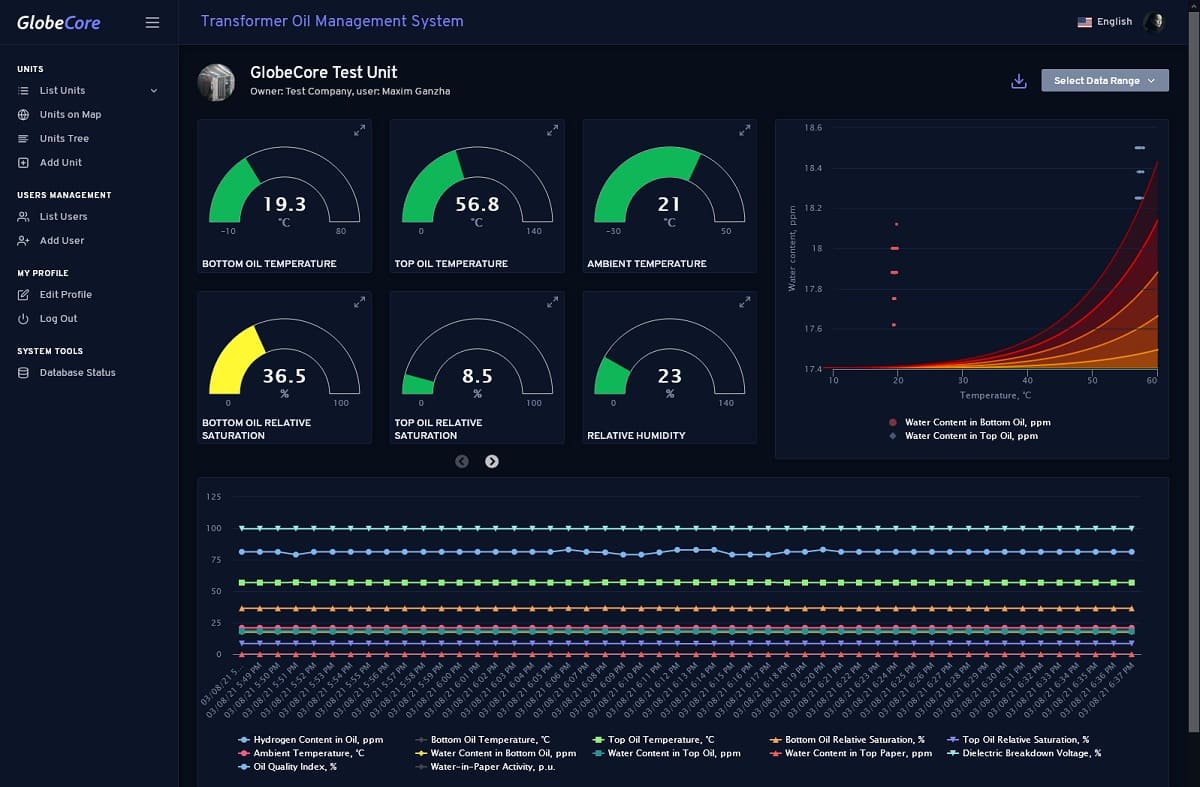The width and height of the screenshot is (1200, 787).
Task: Open Units on Map page
Action: 70,115
